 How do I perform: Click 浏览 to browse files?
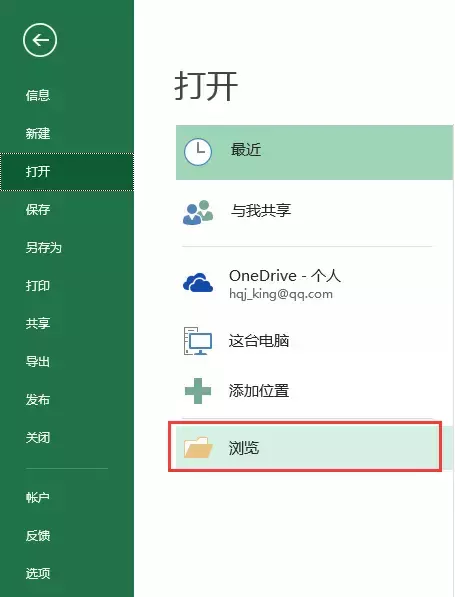coord(314,447)
